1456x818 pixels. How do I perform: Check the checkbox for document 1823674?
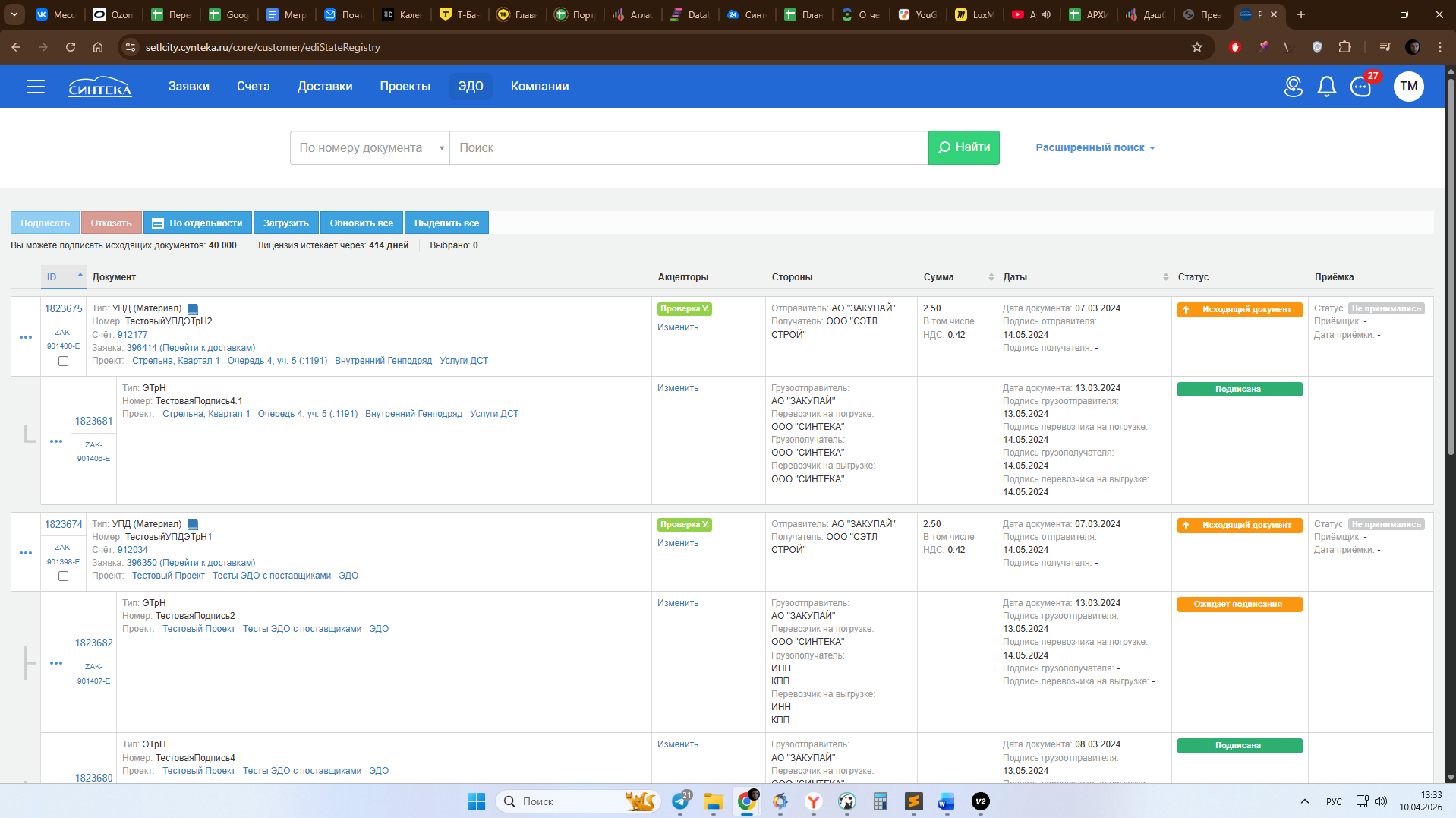[x=63, y=576]
